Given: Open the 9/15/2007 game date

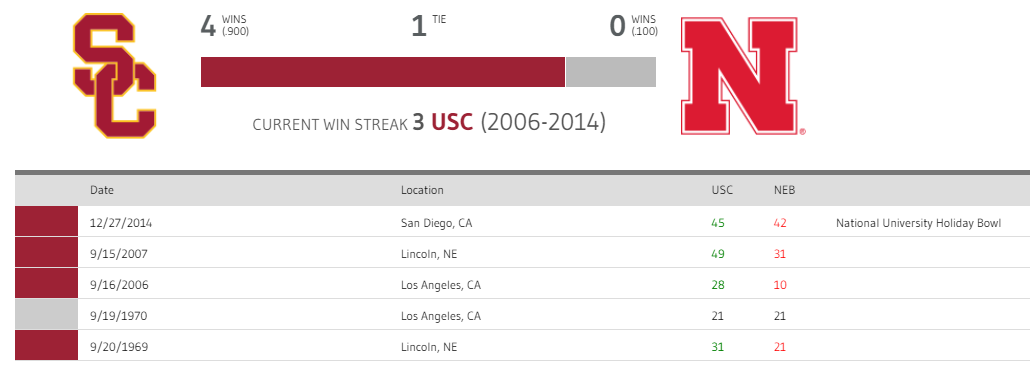Looking at the screenshot, I should tap(119, 254).
